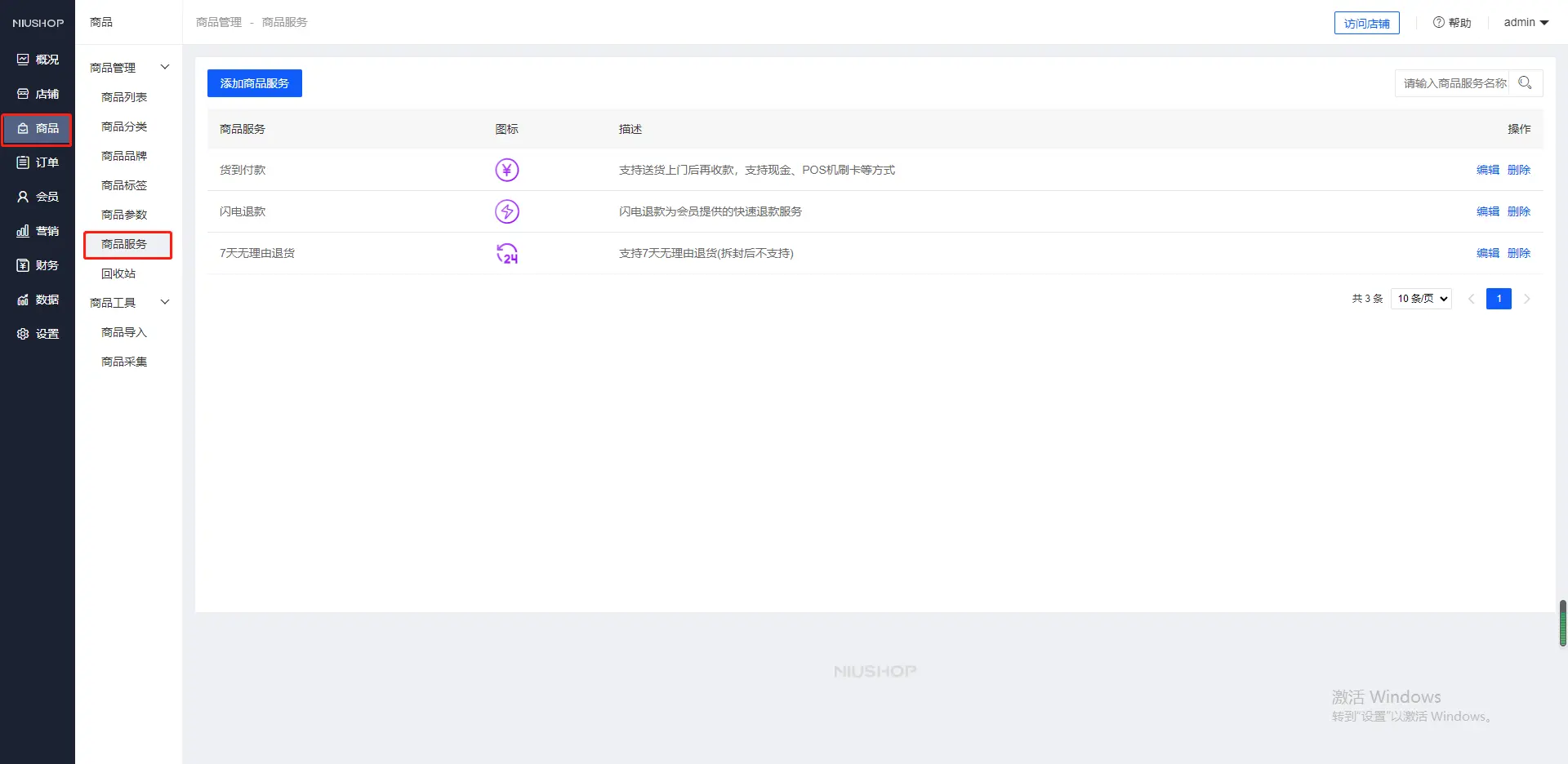Open the 回收站 recycle bin menu
Screen dimensions: 1568x764
click(118, 273)
